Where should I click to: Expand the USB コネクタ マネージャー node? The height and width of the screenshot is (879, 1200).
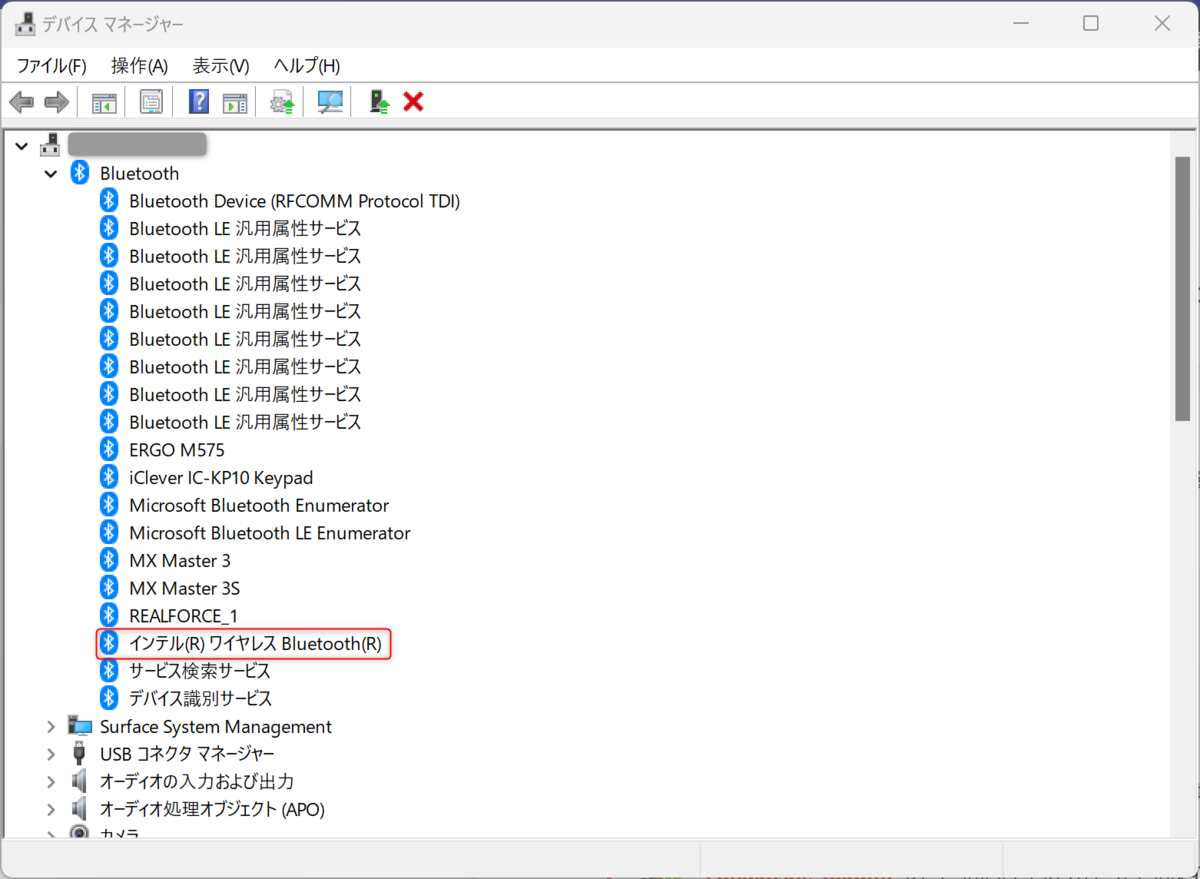click(51, 753)
